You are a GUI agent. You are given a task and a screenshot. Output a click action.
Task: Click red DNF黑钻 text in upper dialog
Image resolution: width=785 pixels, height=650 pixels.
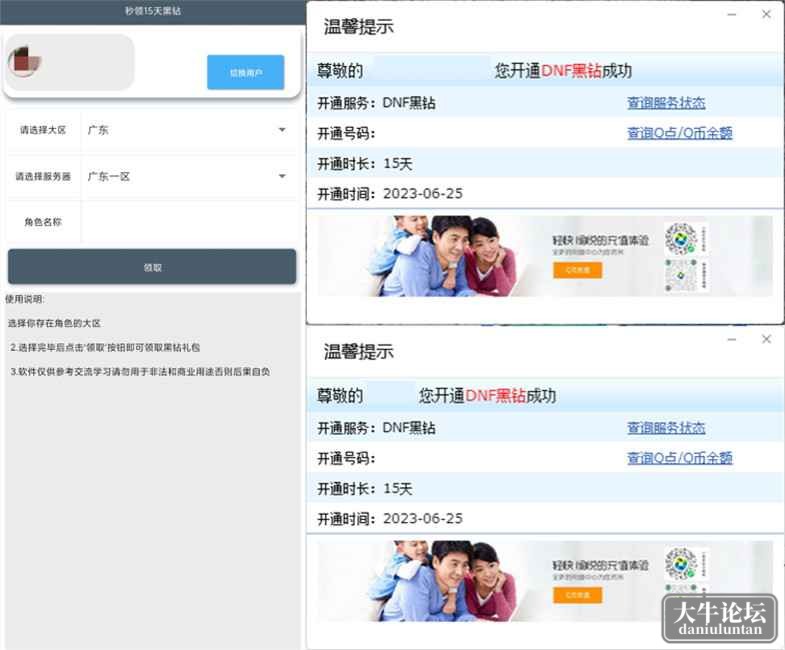point(571,71)
